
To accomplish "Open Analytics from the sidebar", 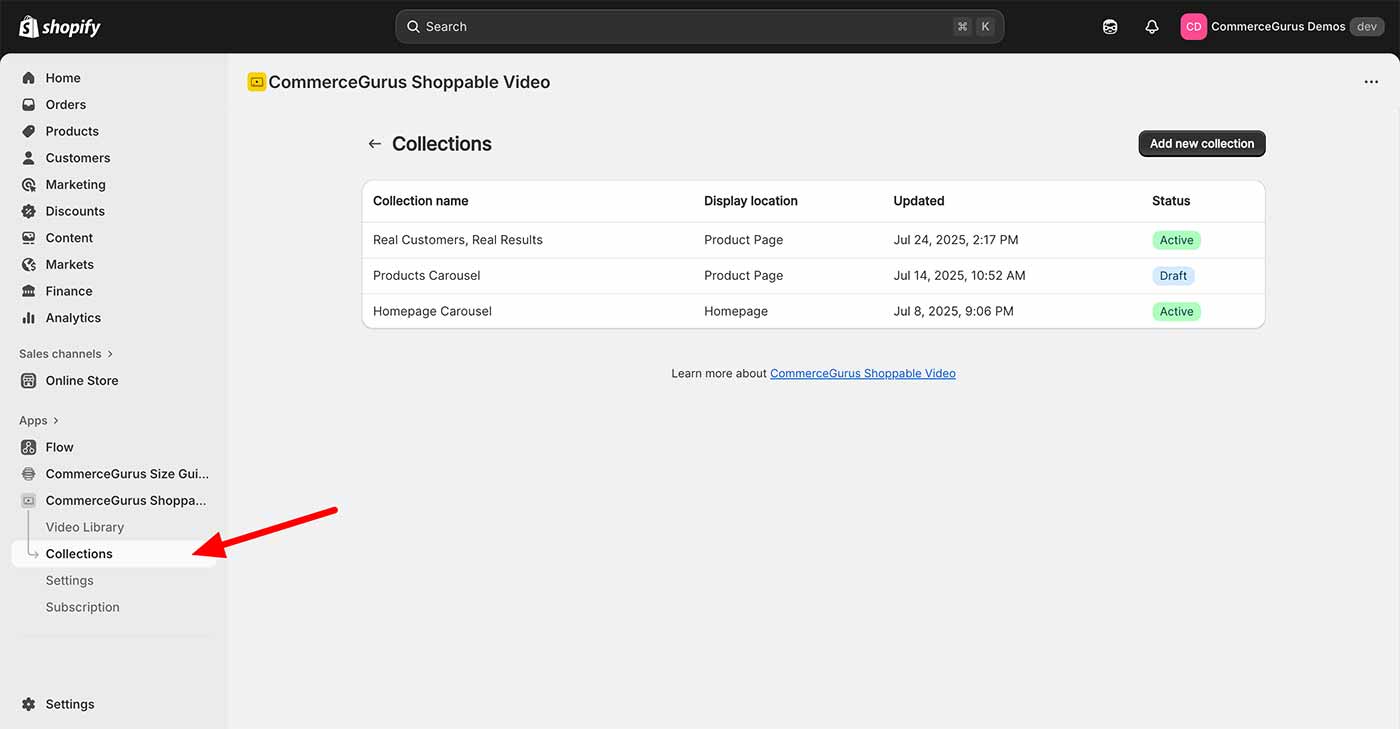I will [x=73, y=317].
